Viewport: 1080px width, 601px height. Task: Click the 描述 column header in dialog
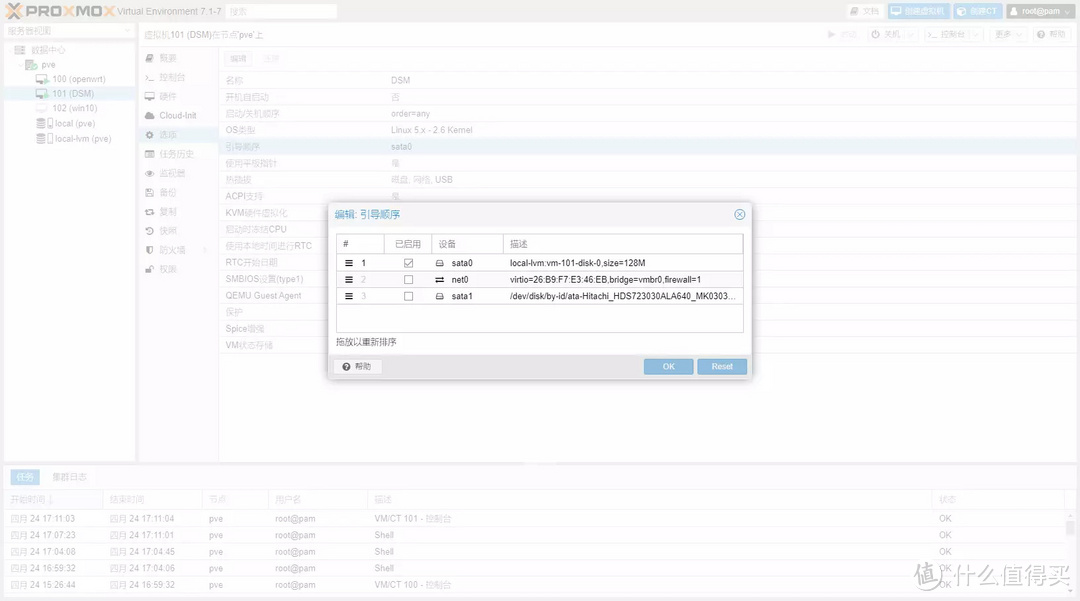tap(623, 244)
